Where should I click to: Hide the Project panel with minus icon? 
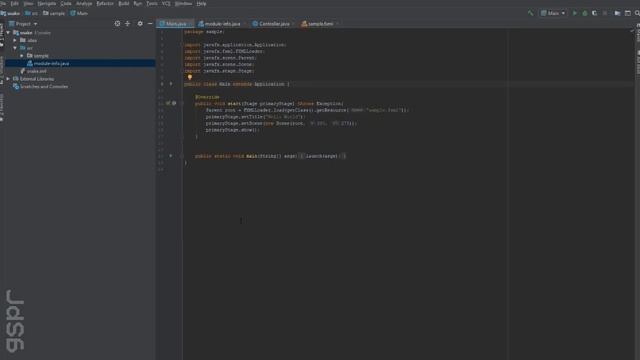point(150,24)
